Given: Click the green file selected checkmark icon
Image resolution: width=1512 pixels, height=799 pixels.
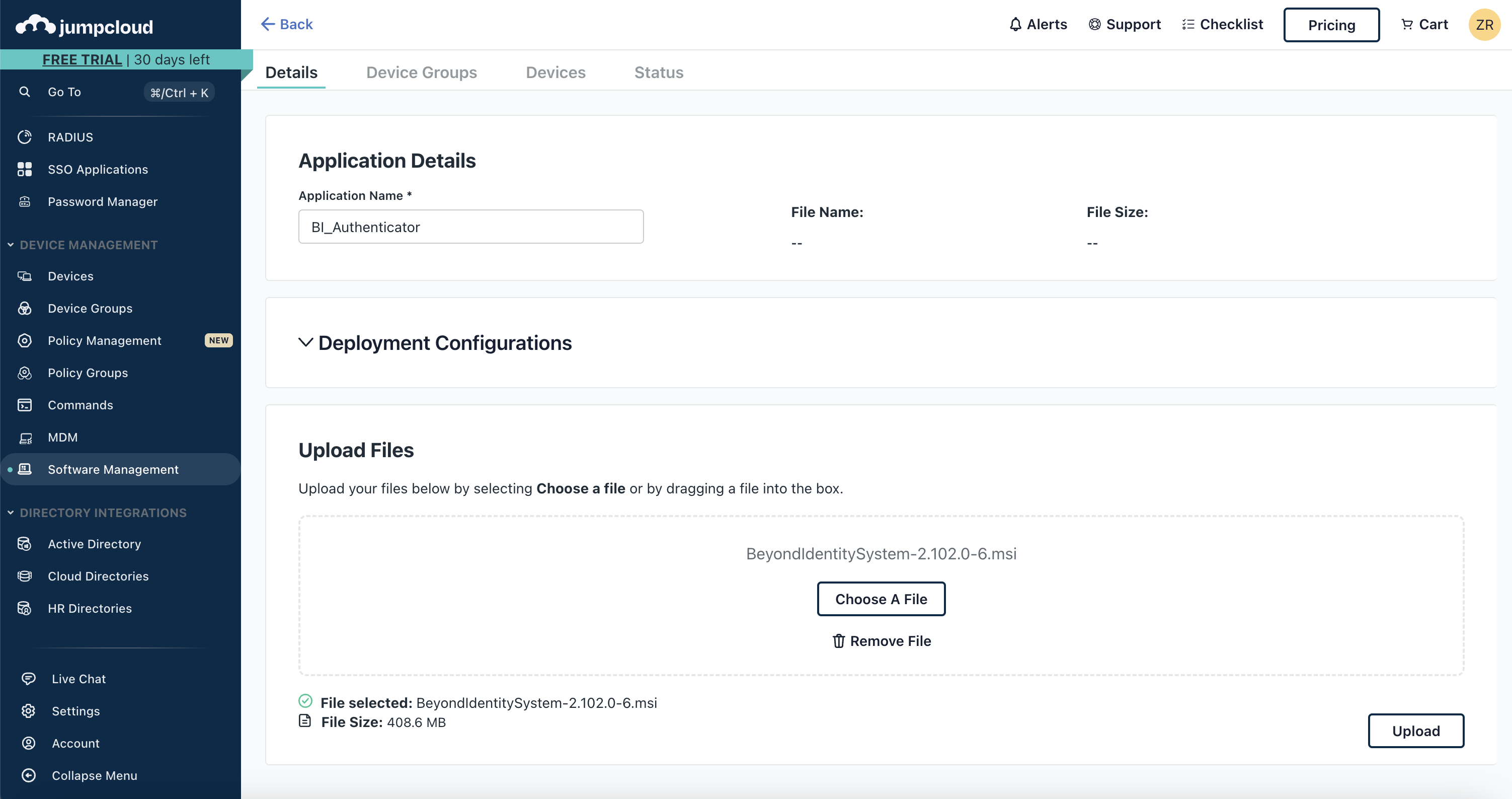Looking at the screenshot, I should click(x=305, y=701).
